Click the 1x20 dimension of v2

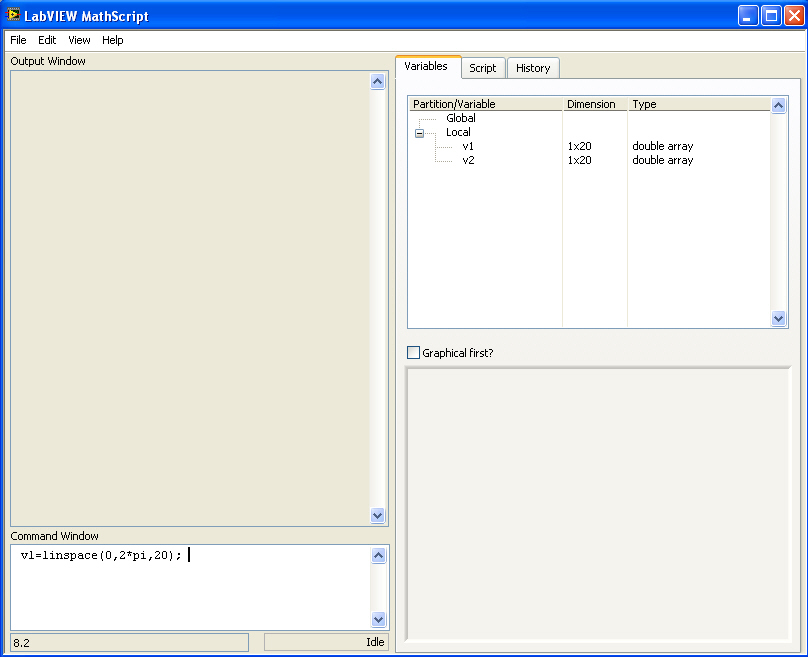[x=580, y=160]
